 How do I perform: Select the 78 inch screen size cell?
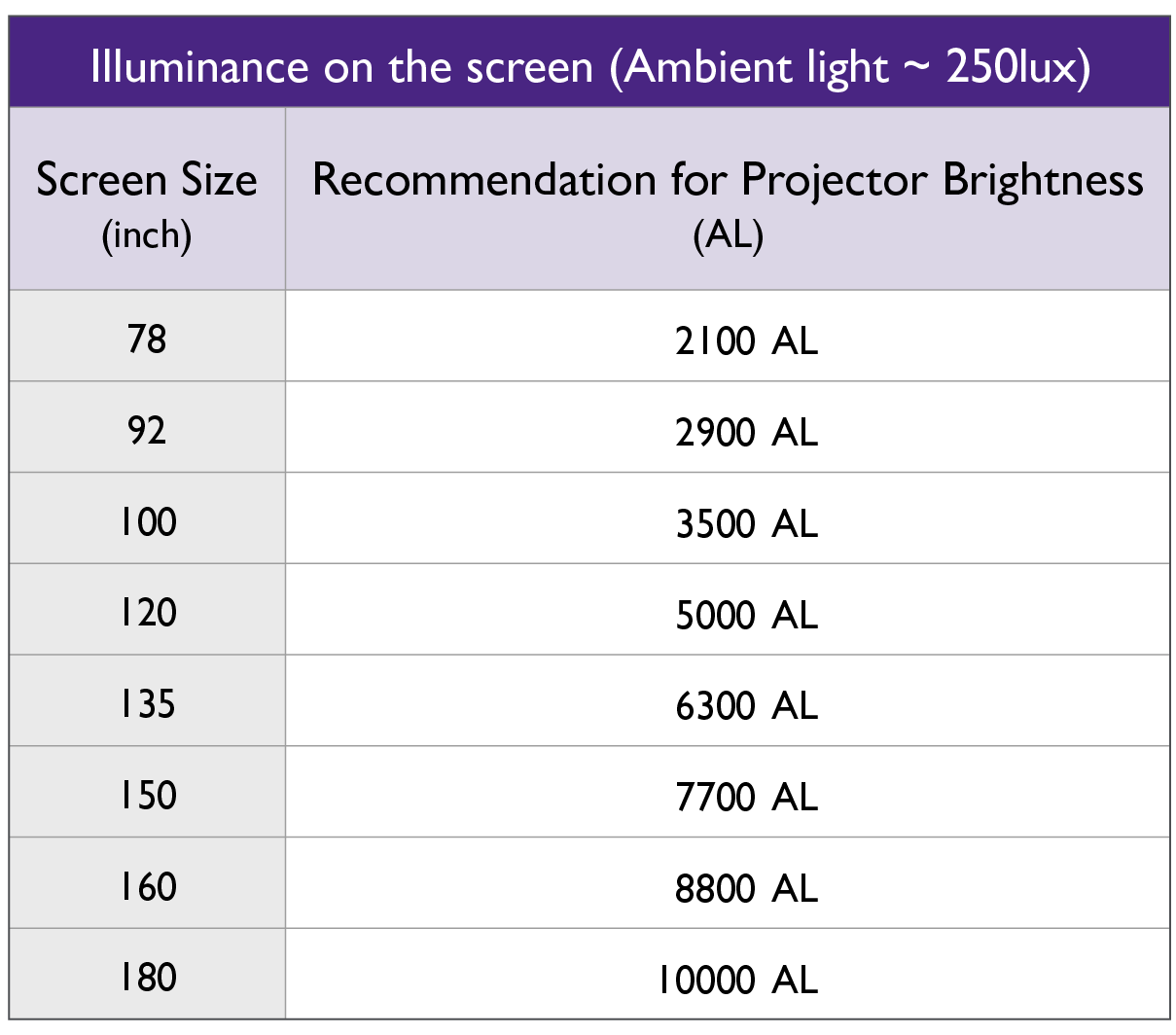[147, 339]
